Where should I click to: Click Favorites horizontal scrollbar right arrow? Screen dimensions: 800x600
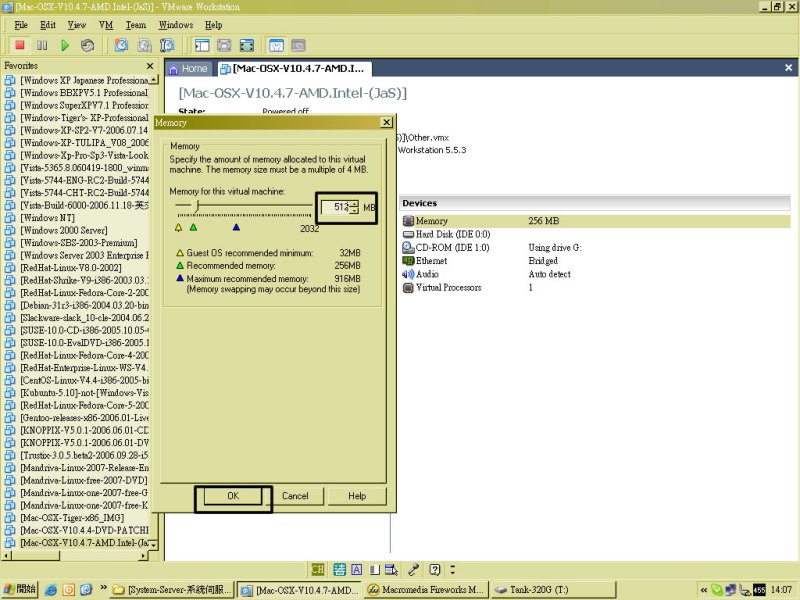pyautogui.click(x=143, y=556)
